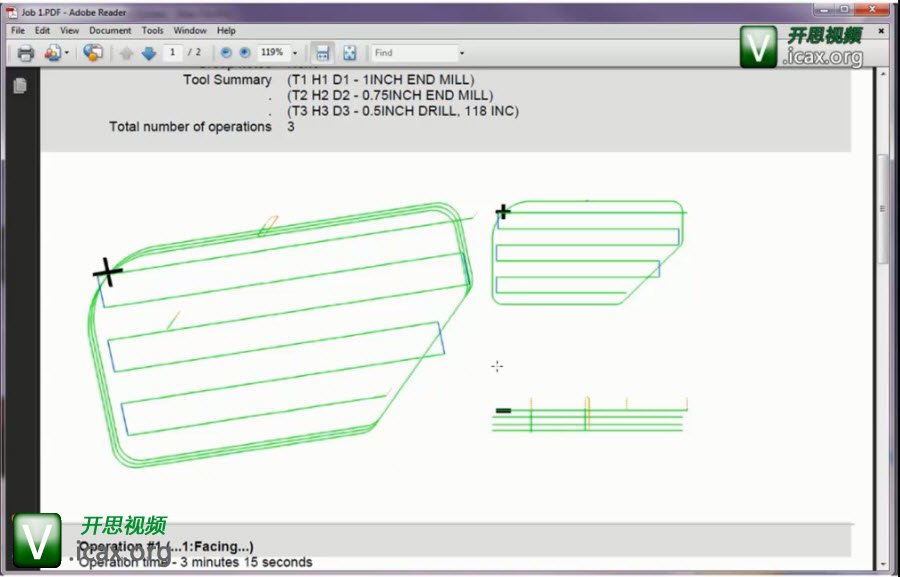Go to the next page with the down arrow
Image resolution: width=900 pixels, height=577 pixels.
point(148,53)
